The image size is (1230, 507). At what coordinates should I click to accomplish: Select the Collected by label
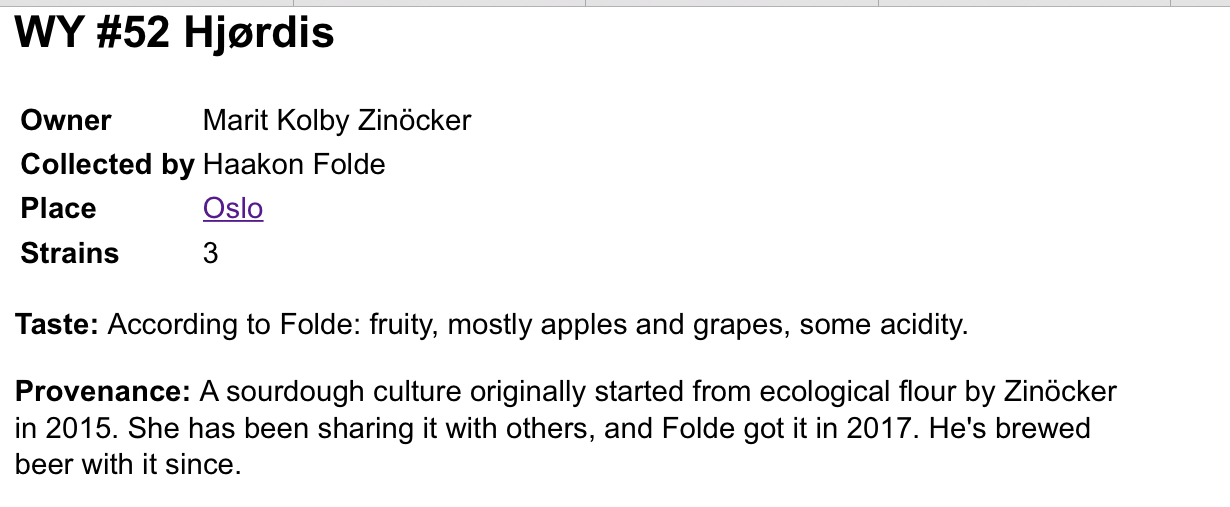tap(108, 165)
